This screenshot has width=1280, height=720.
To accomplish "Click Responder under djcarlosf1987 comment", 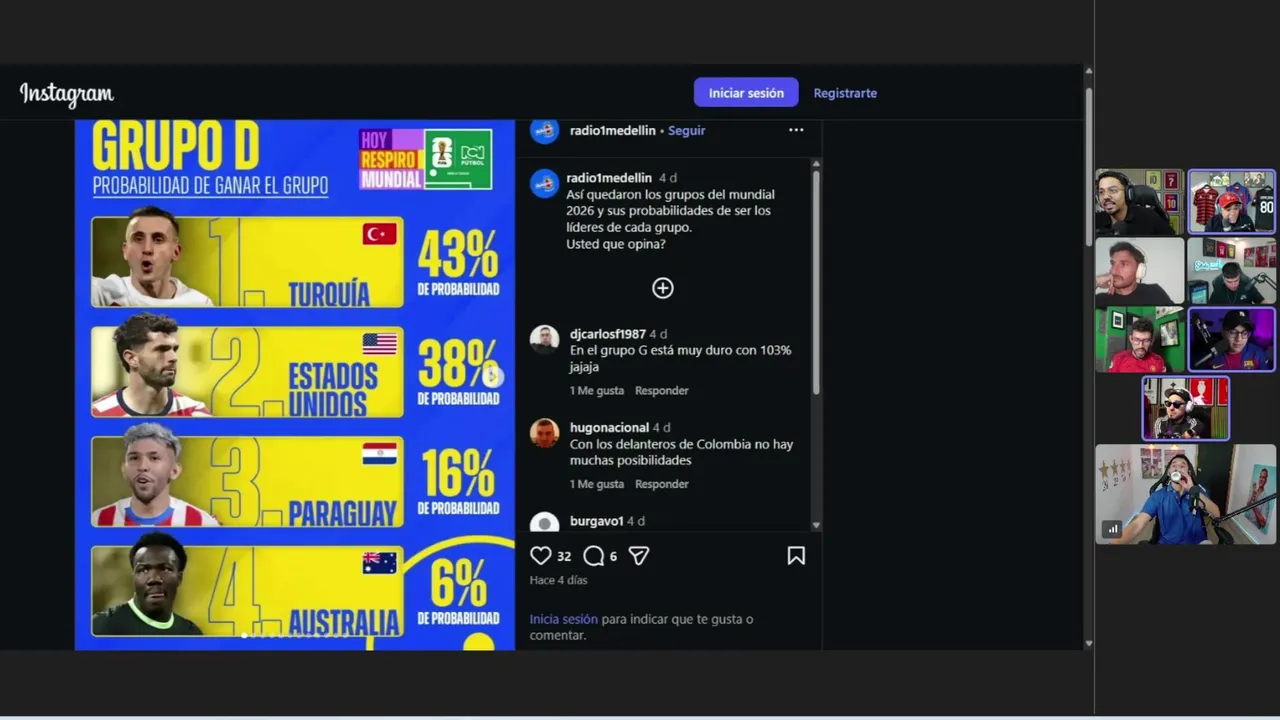I will (662, 391).
